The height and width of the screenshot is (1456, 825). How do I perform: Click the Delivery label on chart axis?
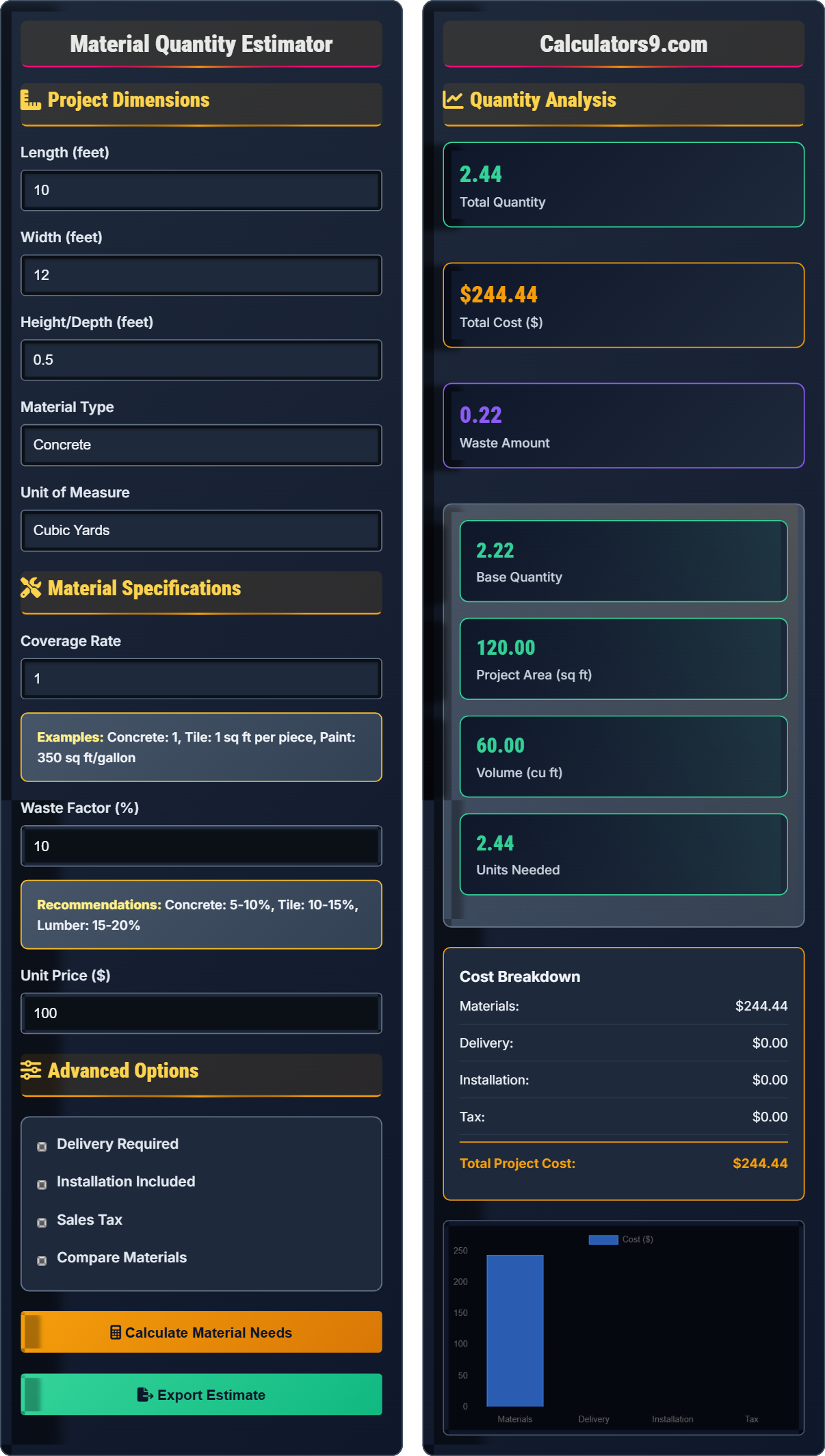594,1419
